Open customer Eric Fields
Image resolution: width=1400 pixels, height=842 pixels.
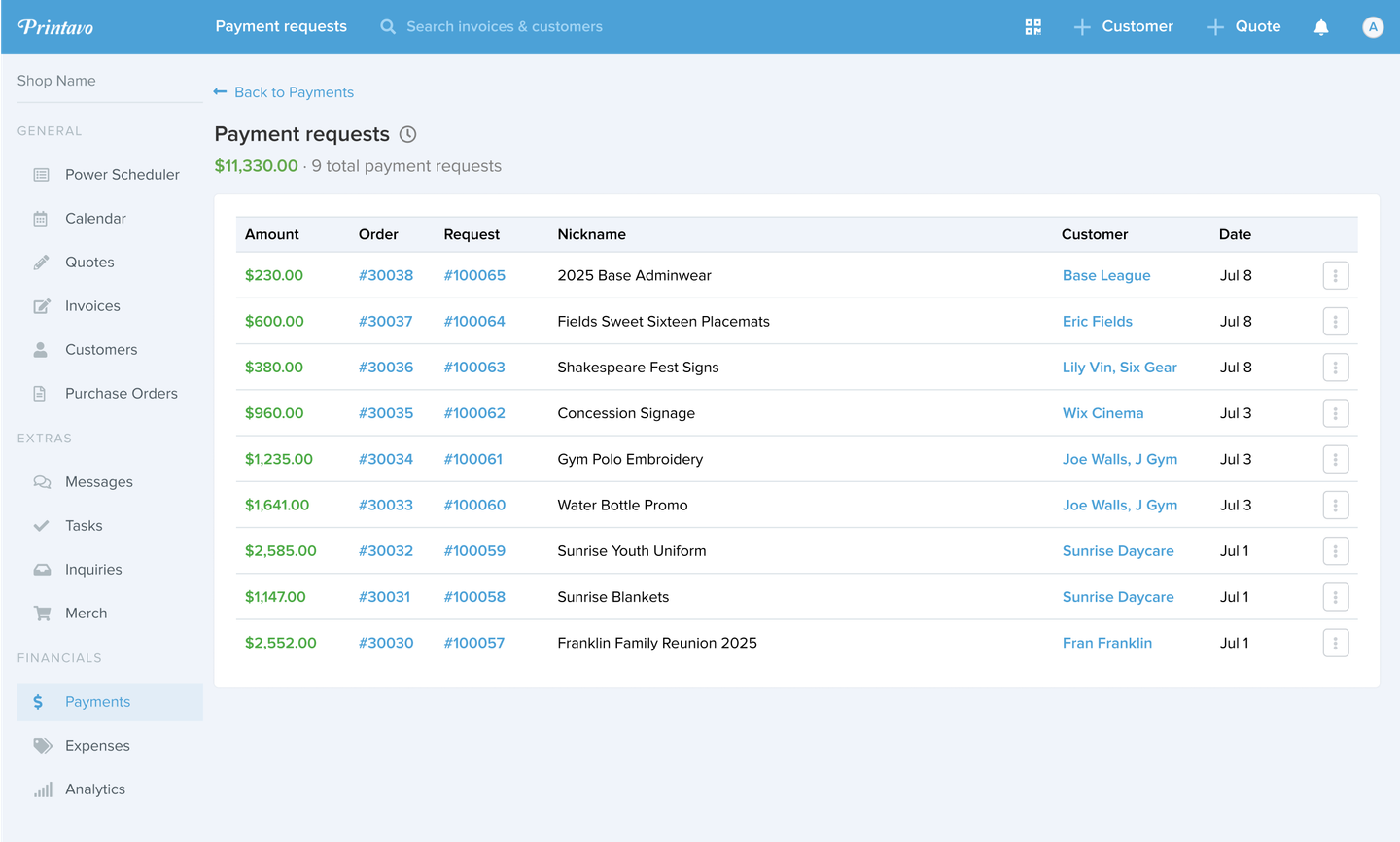point(1098,322)
